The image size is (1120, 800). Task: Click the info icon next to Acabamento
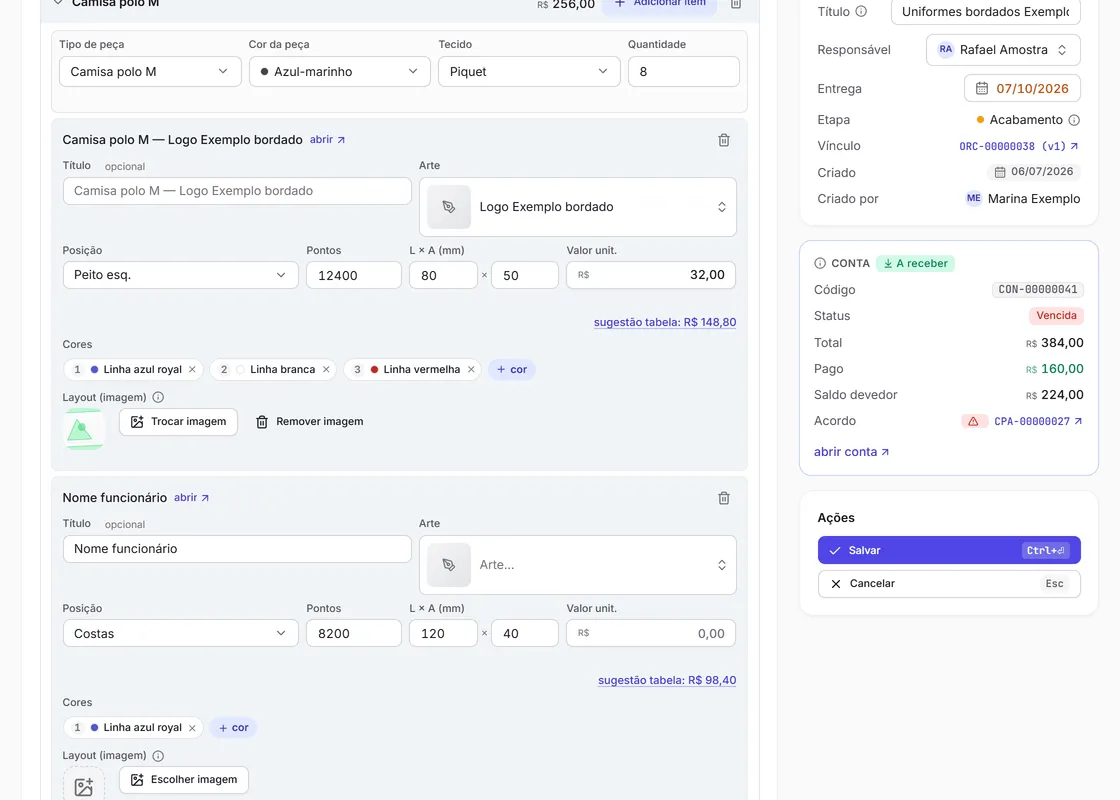coord(1074,120)
